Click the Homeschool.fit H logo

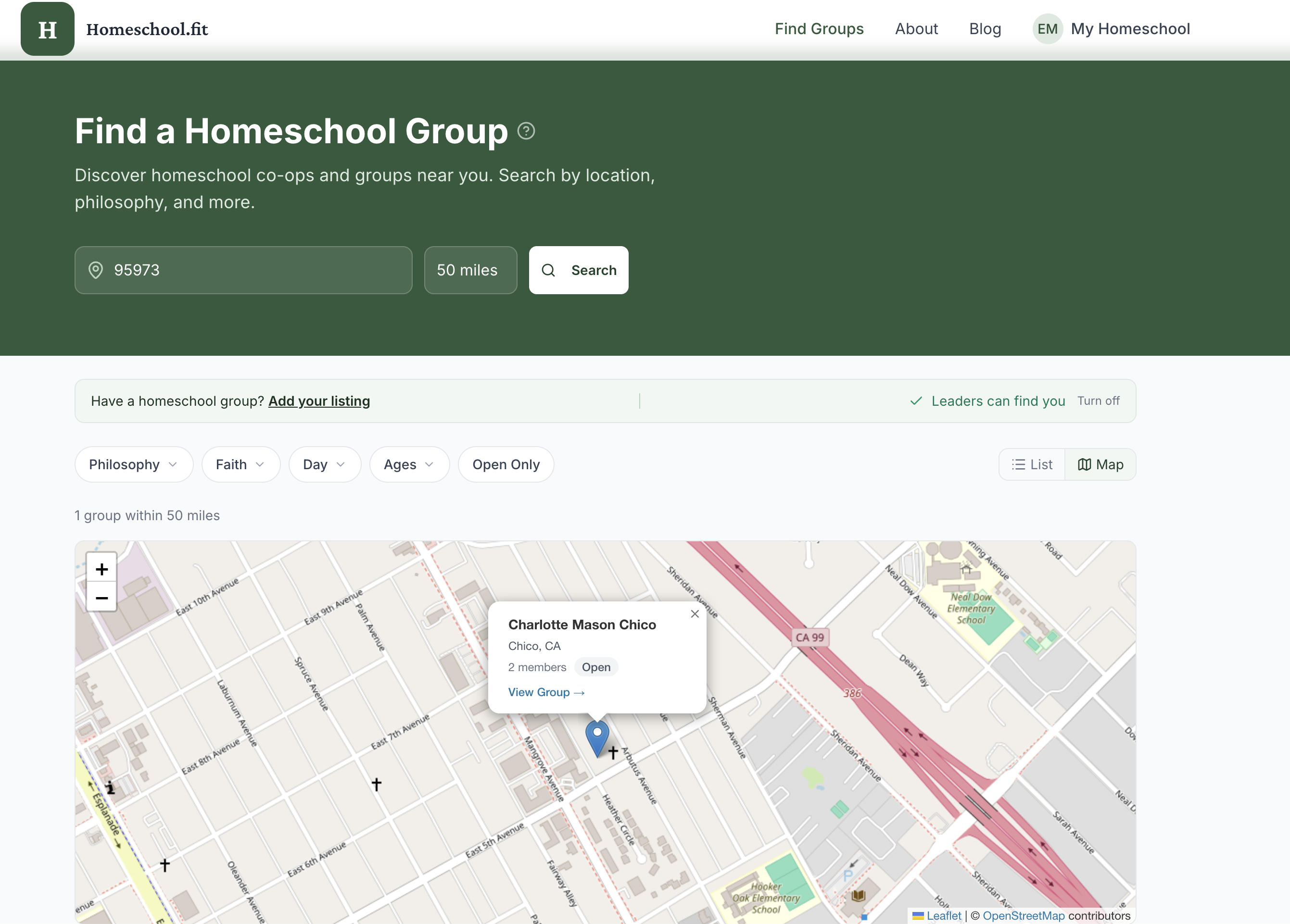coord(47,29)
